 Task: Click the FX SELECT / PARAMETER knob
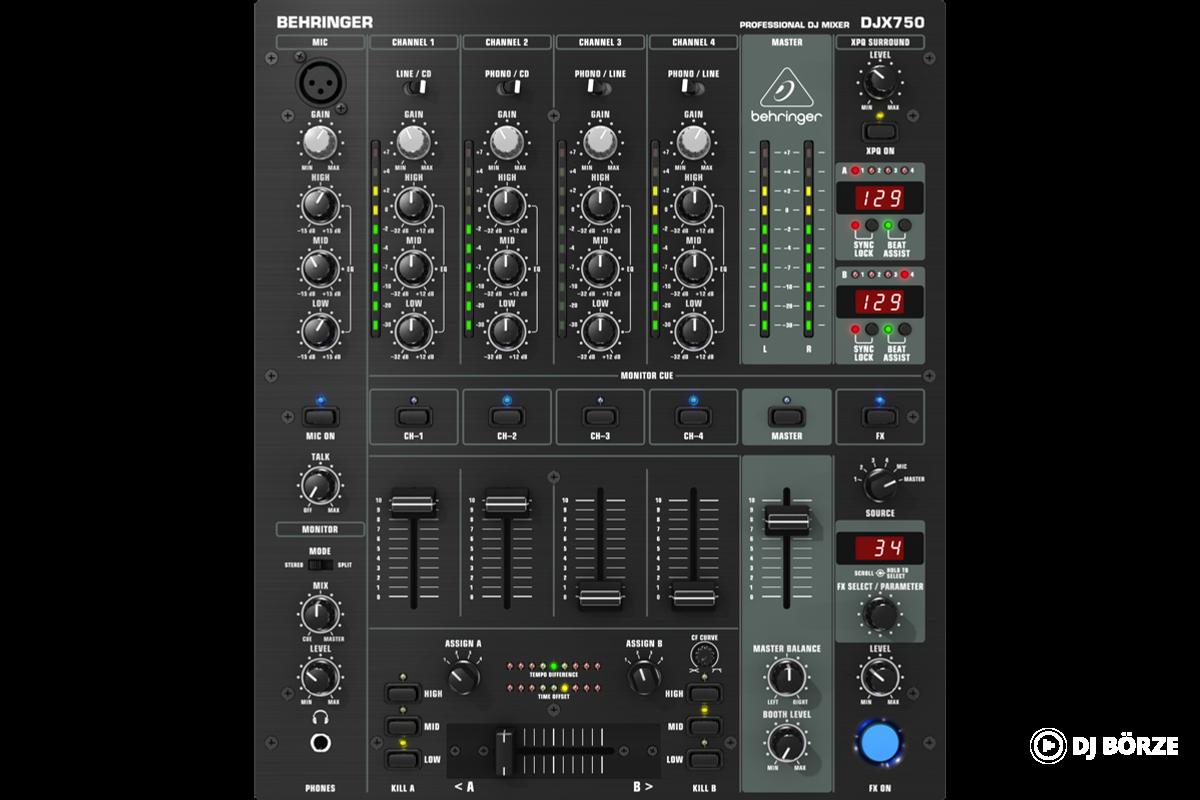[880, 612]
